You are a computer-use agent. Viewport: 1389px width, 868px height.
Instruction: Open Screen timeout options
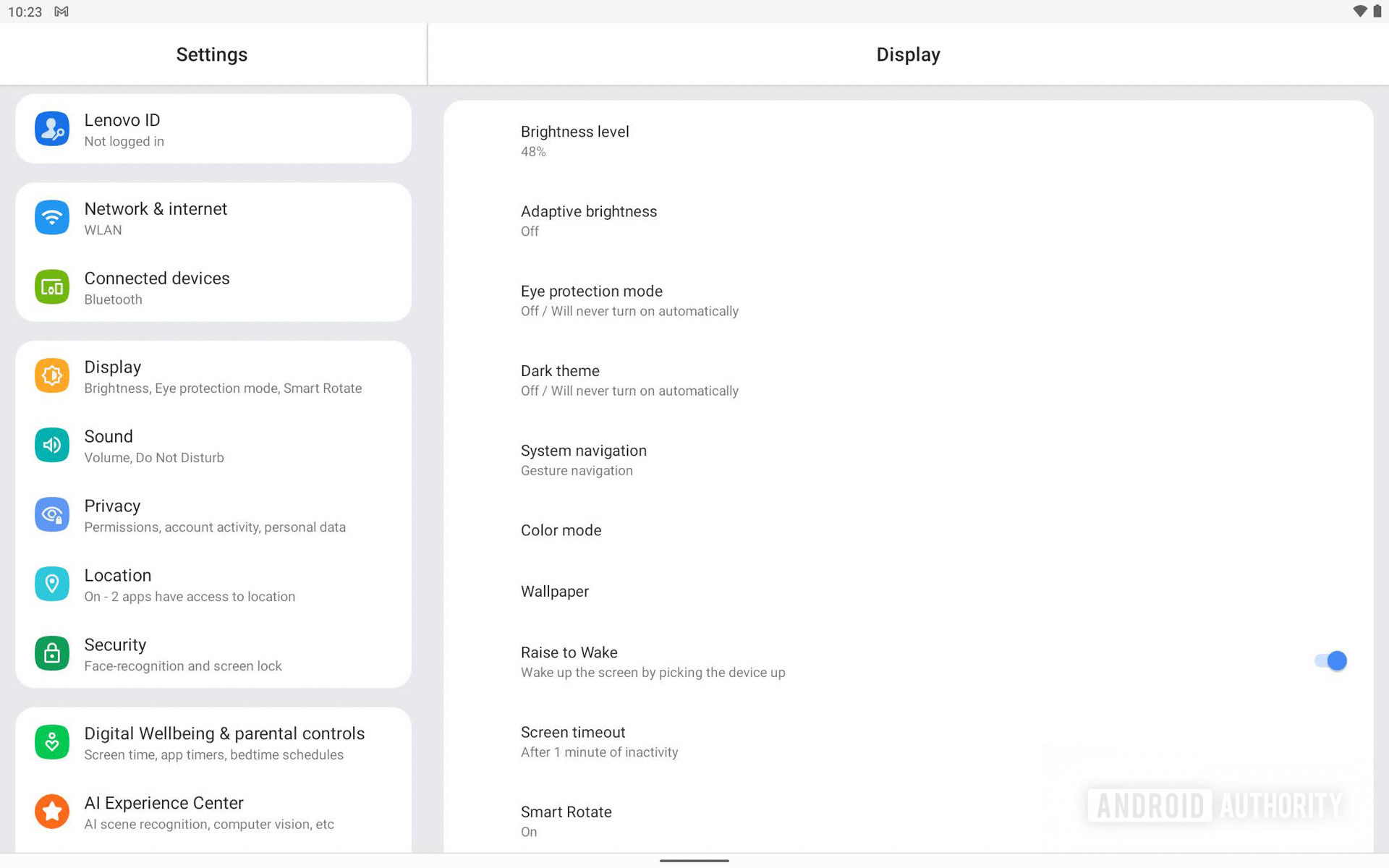599,741
